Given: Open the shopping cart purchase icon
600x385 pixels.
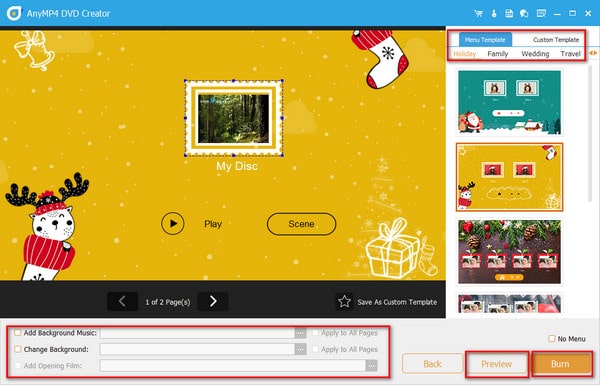Looking at the screenshot, I should 478,13.
